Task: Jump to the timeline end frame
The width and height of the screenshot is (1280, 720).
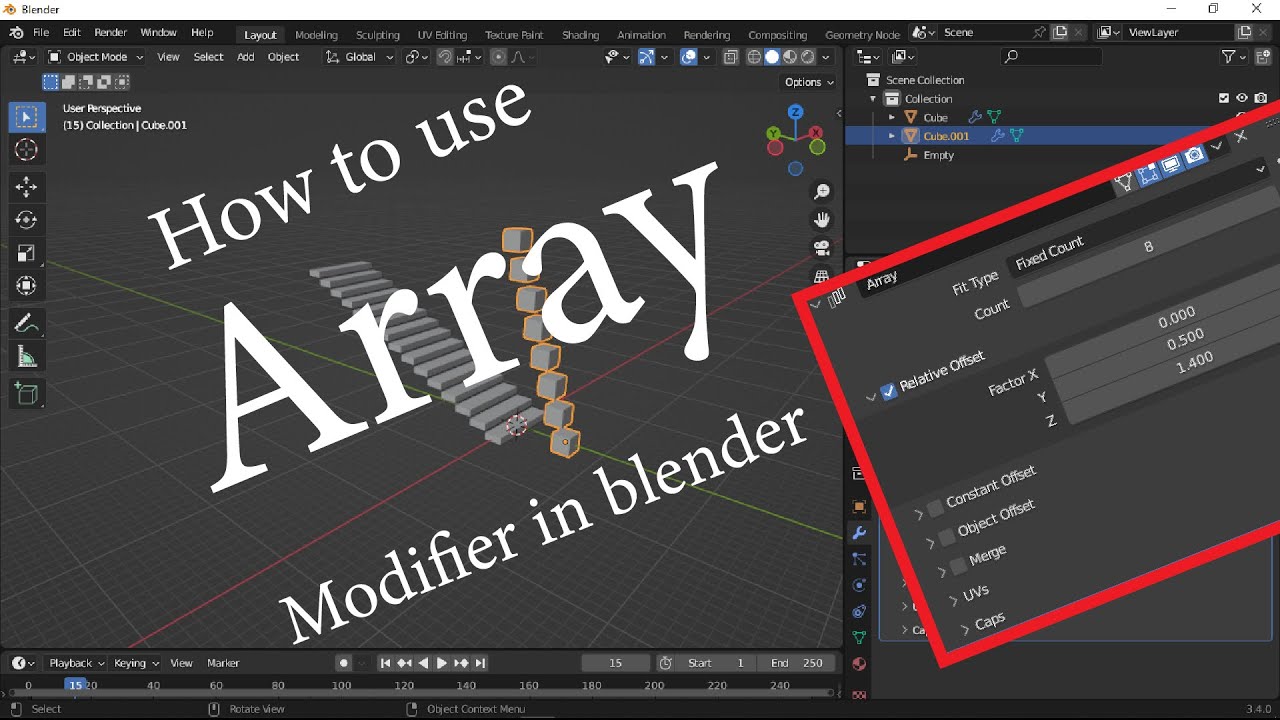Action: (481, 663)
